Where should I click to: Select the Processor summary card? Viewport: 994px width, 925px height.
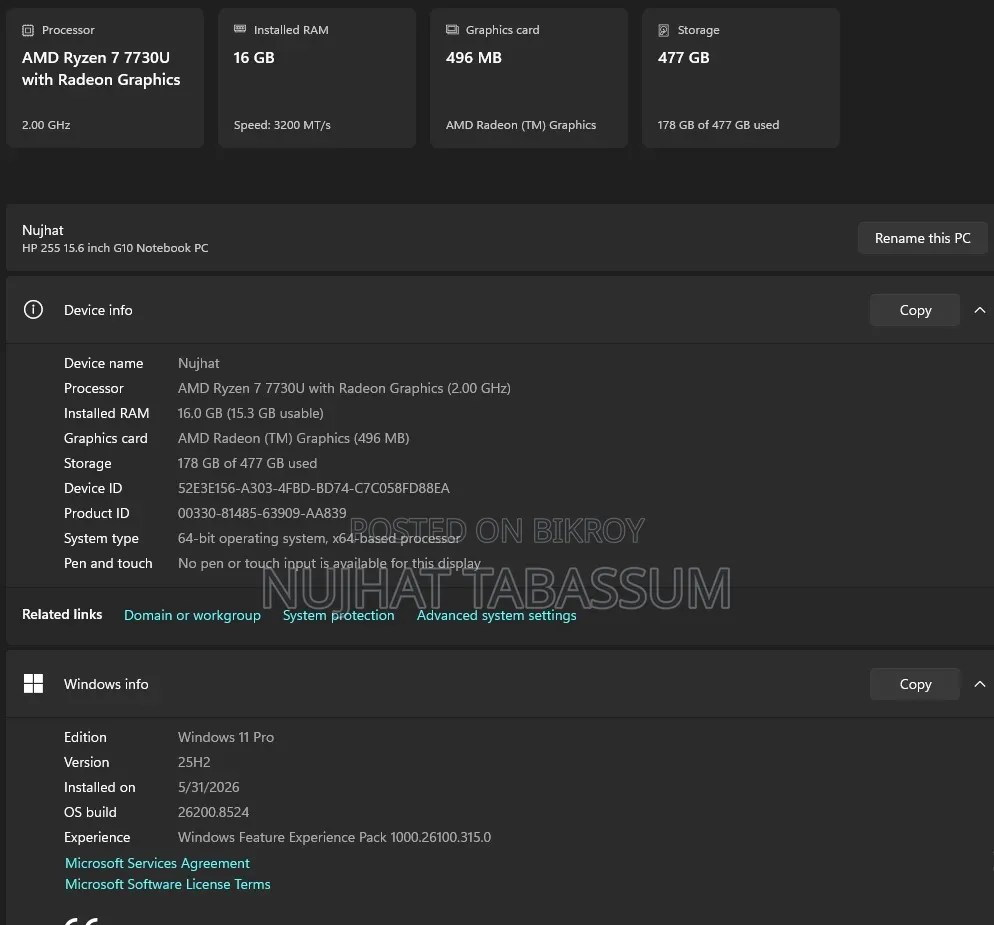click(105, 78)
